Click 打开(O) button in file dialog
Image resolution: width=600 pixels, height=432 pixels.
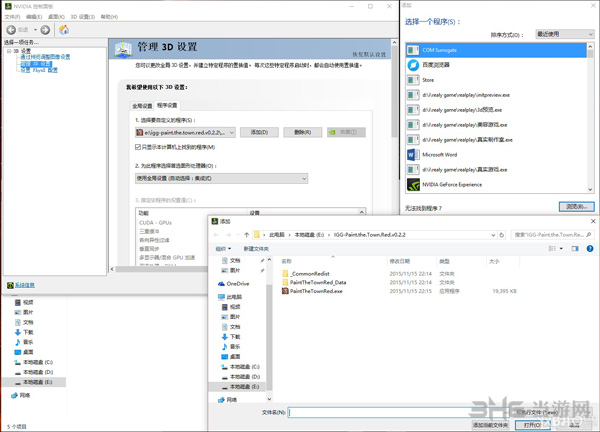pos(532,425)
